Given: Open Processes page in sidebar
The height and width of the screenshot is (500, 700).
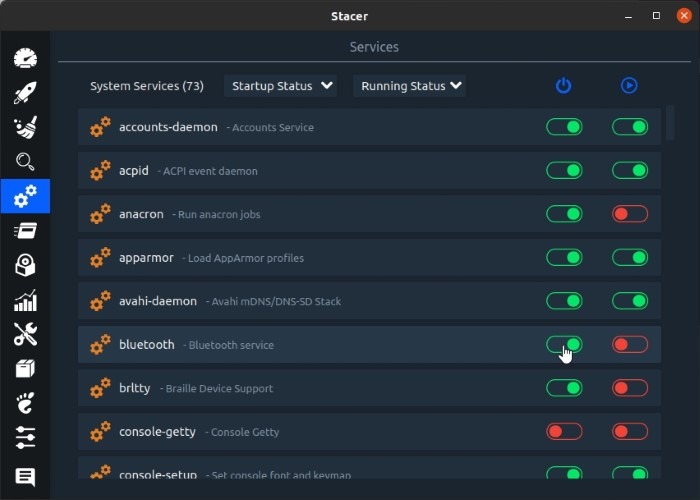Looking at the screenshot, I should [x=25, y=231].
